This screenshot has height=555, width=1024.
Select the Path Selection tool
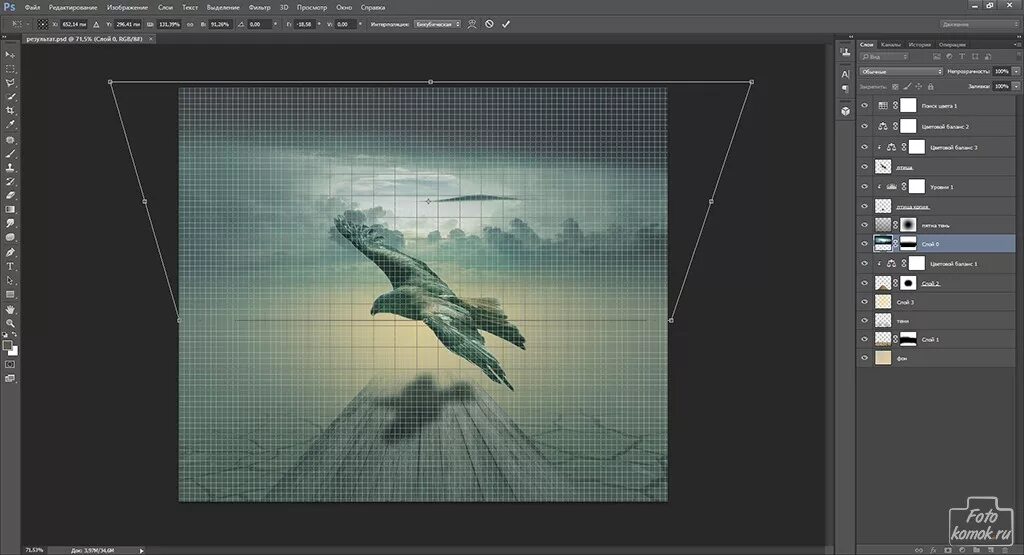(x=10, y=280)
